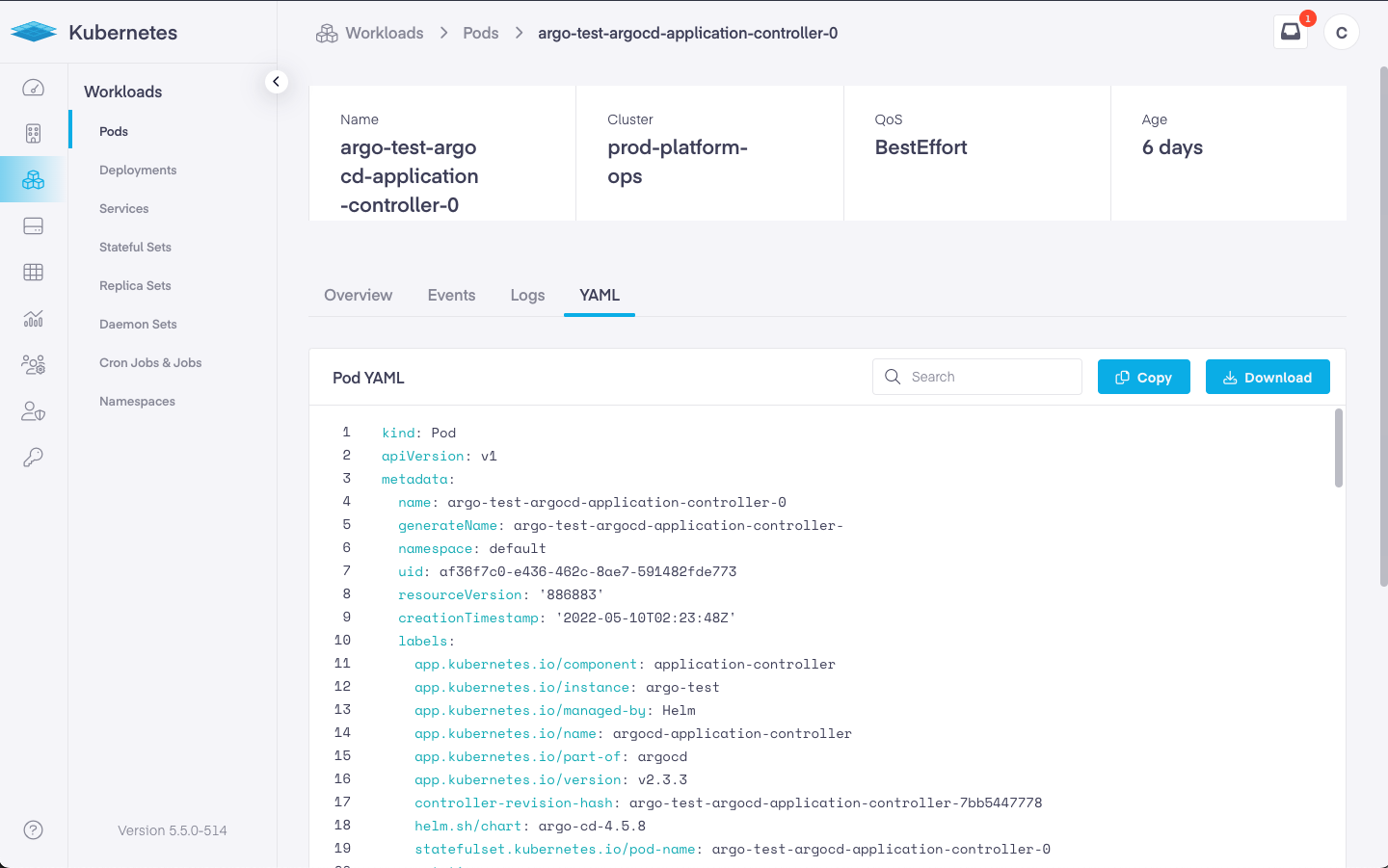Select Deployments in Workloads menu
1388x868 pixels.
138,171
